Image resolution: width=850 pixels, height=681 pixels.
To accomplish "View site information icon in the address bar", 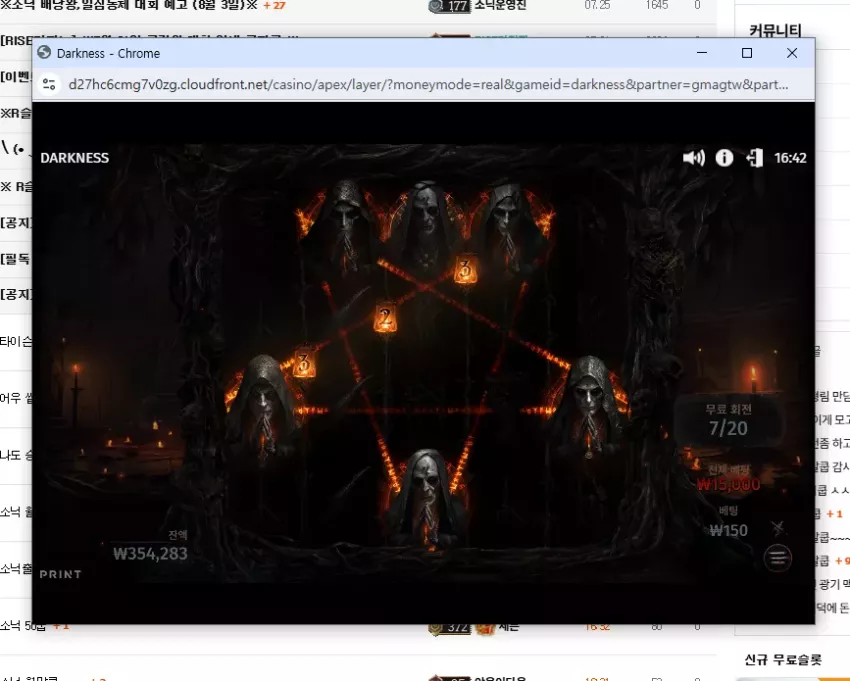I will point(49,85).
